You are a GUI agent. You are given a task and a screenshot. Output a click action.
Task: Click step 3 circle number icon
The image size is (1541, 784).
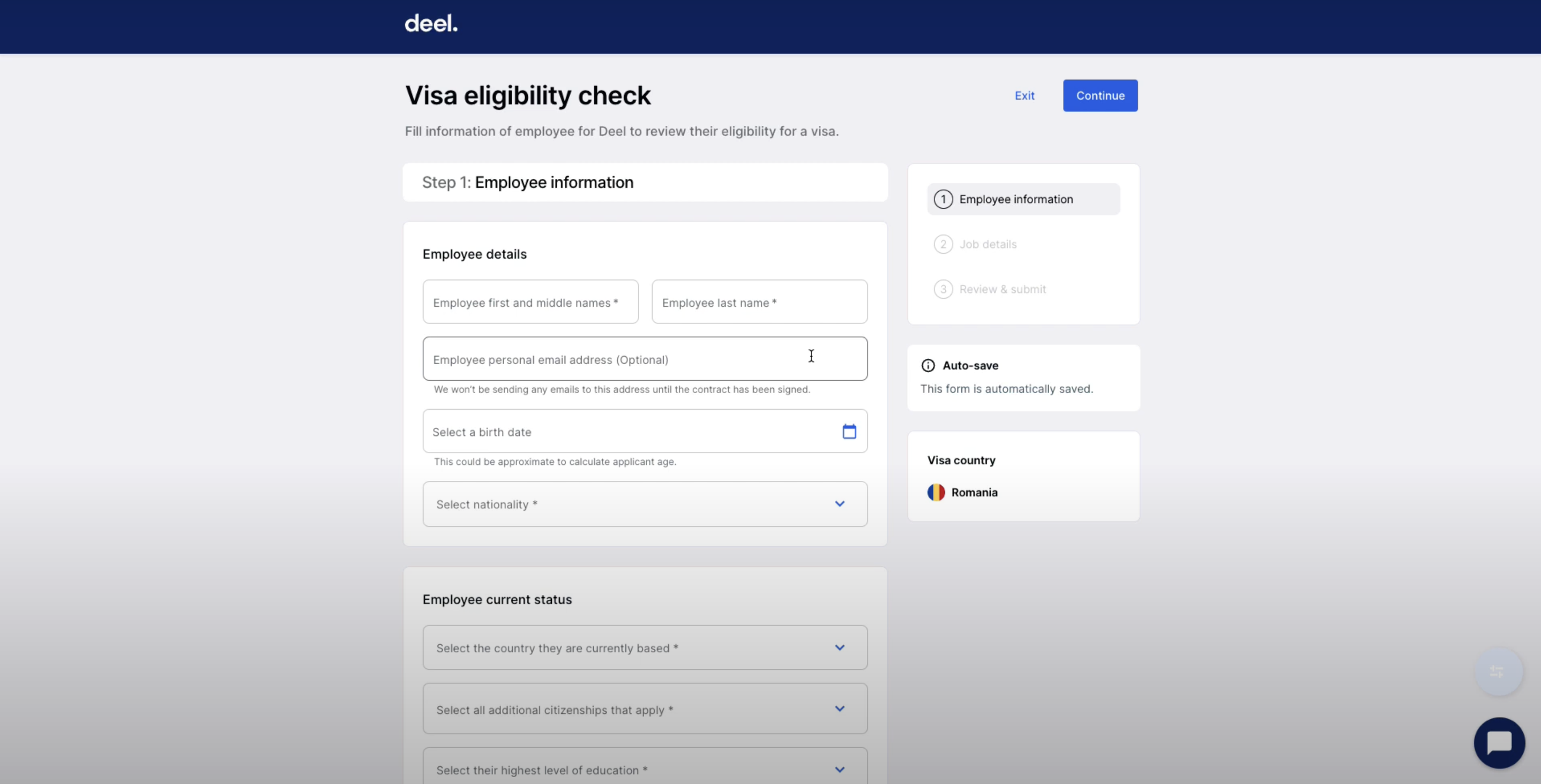coord(944,289)
